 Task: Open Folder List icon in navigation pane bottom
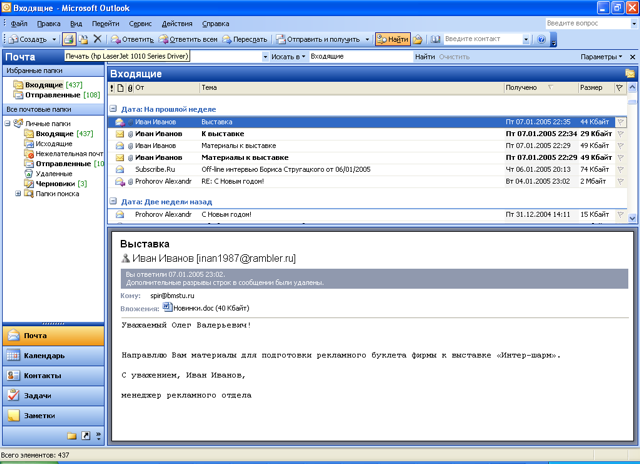pos(72,436)
